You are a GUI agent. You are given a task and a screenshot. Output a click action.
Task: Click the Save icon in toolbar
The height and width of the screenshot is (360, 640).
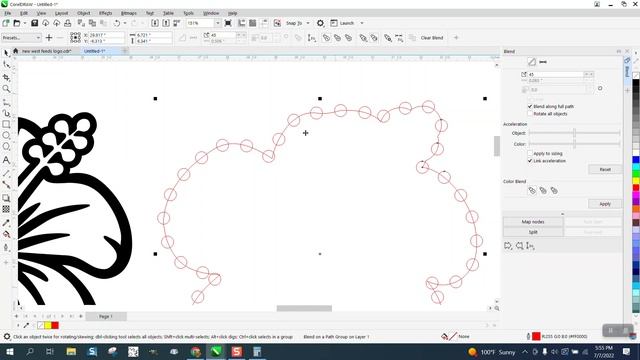(35, 23)
